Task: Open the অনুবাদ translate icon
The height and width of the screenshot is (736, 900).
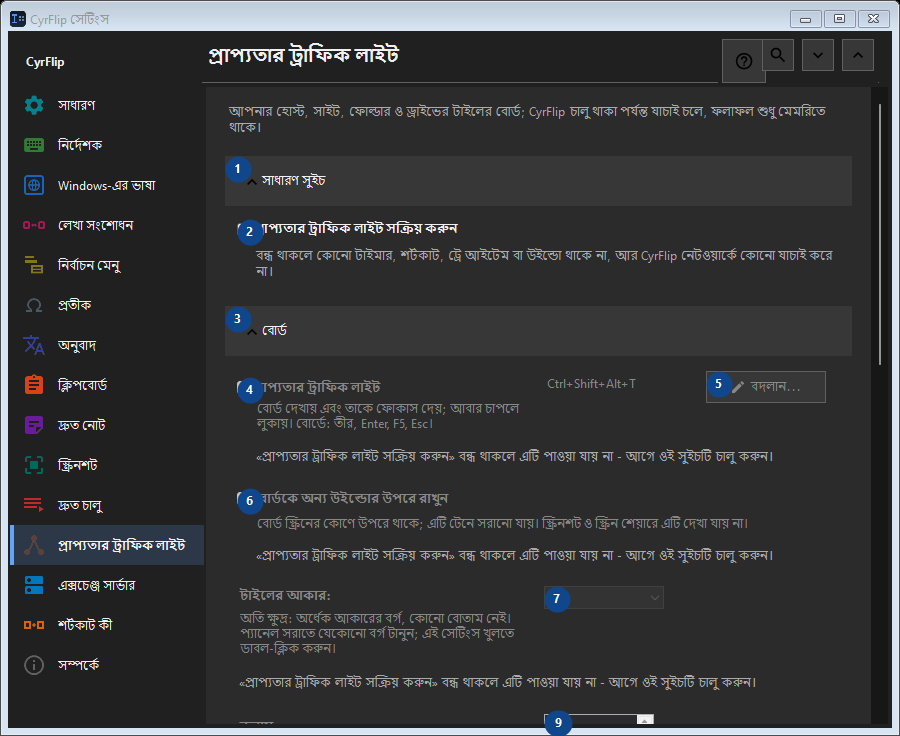Action: pos(34,345)
